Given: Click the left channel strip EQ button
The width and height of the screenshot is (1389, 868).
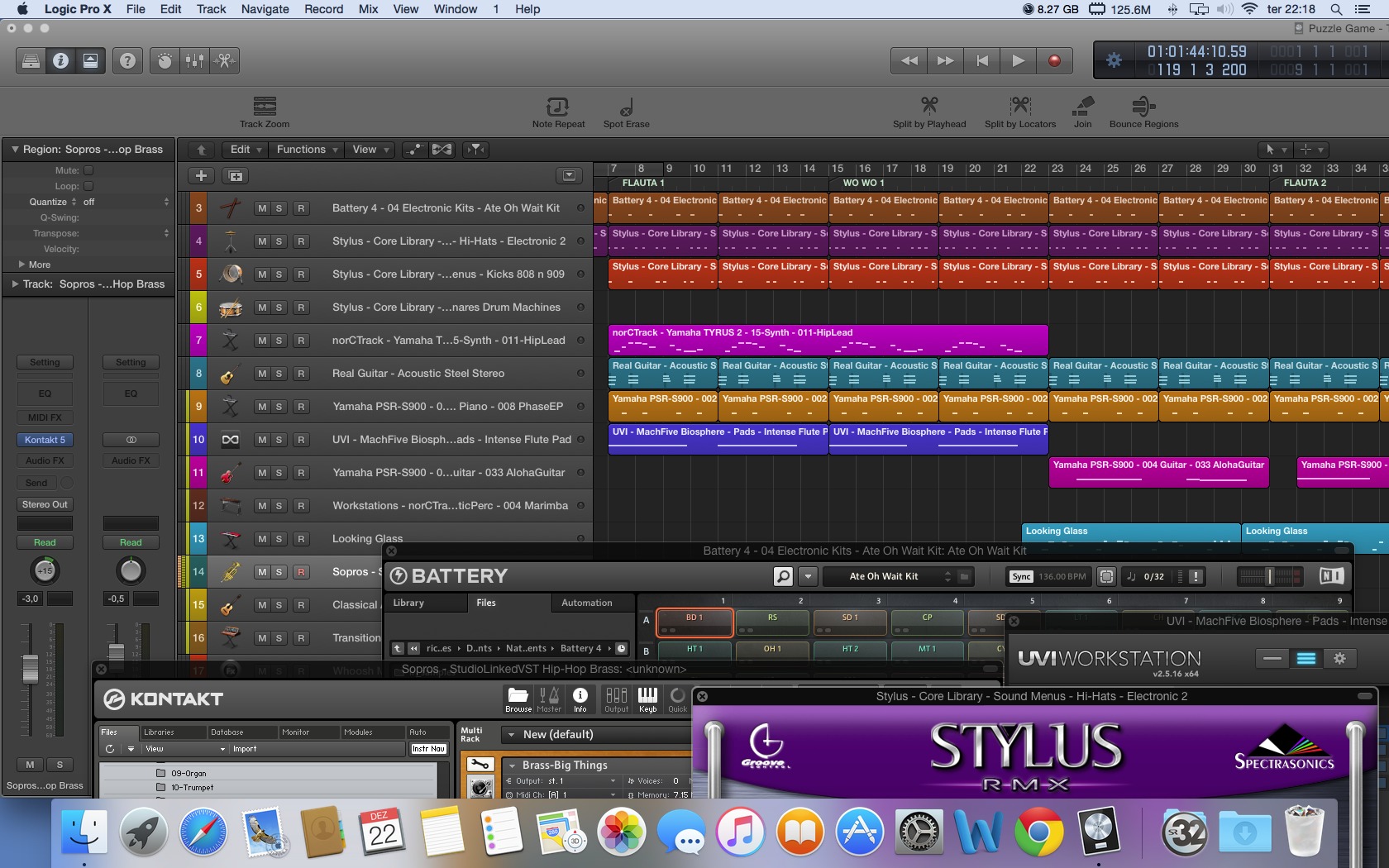Looking at the screenshot, I should (45, 393).
